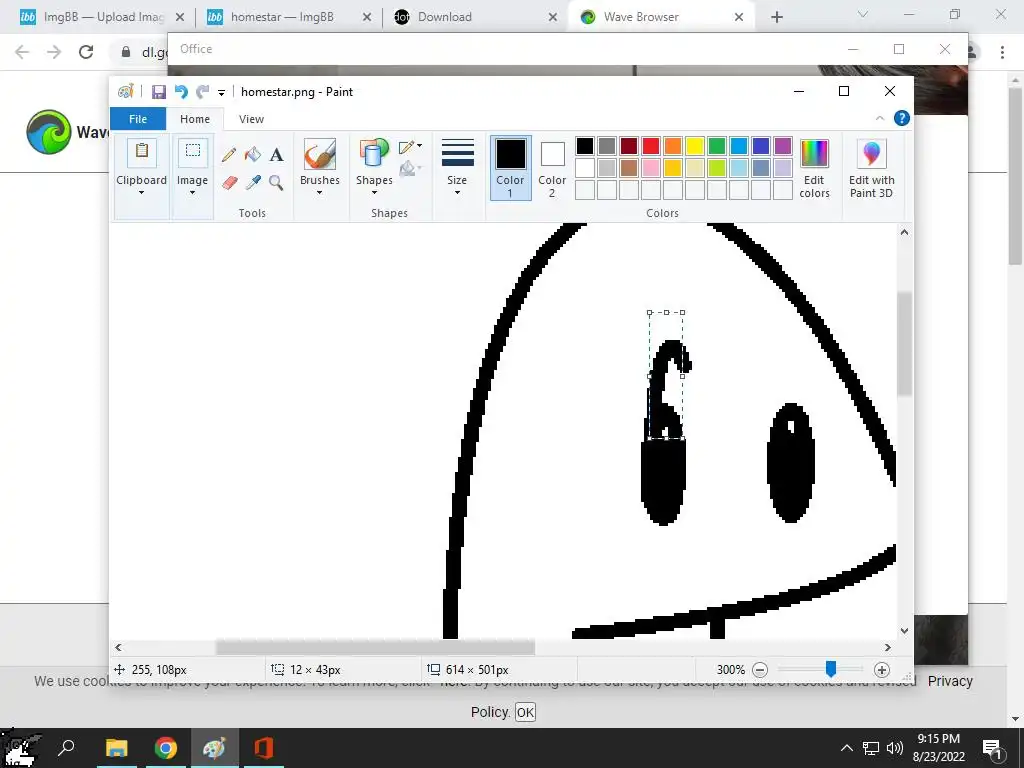Expand the Clipboard dropdown

click(x=142, y=193)
